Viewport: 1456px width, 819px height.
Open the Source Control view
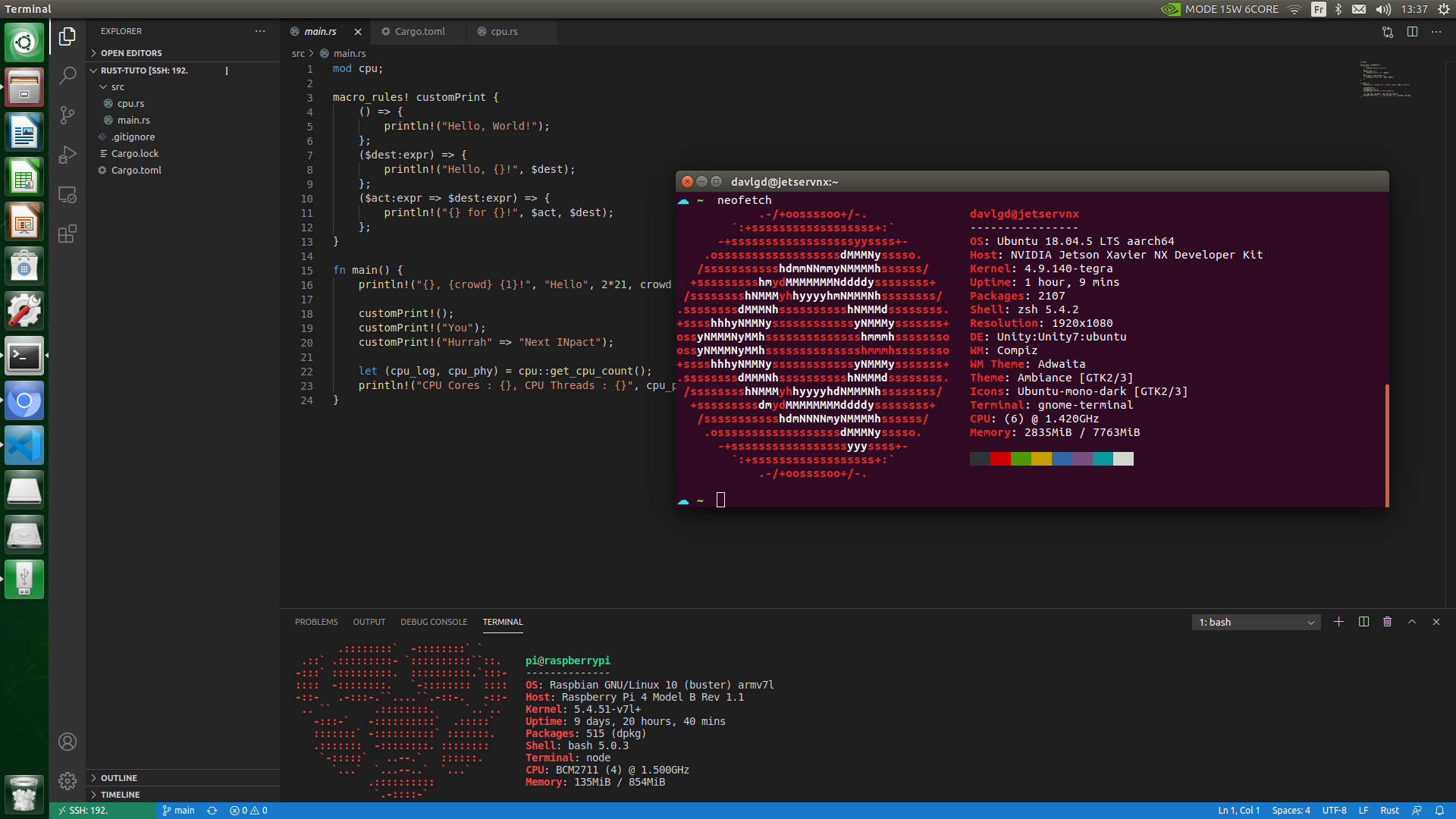pos(67,115)
